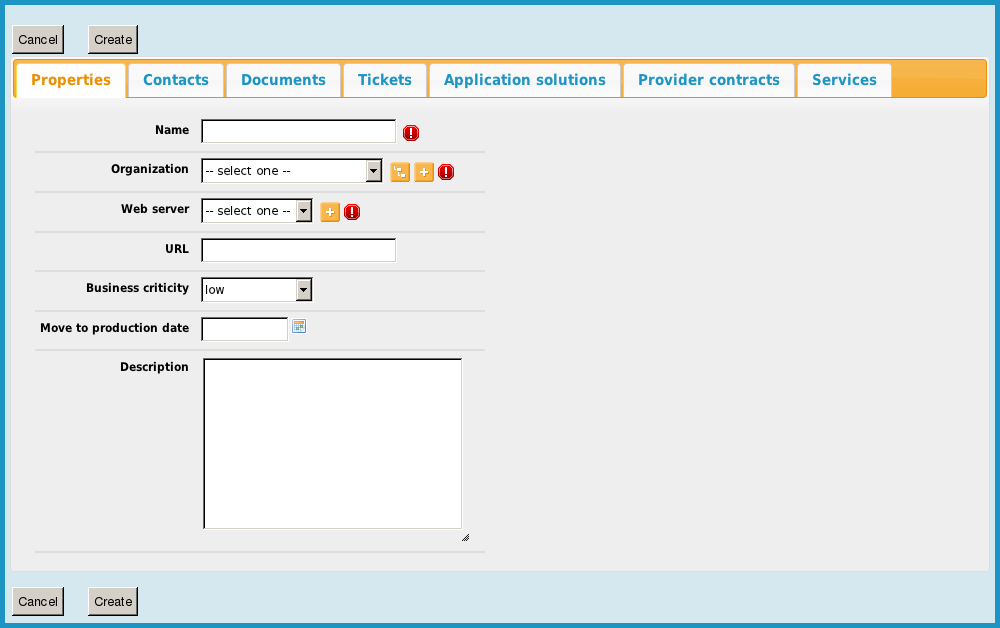Click the red warning icon beside Web server
Viewport: 1000px width, 628px height.
tap(352, 212)
